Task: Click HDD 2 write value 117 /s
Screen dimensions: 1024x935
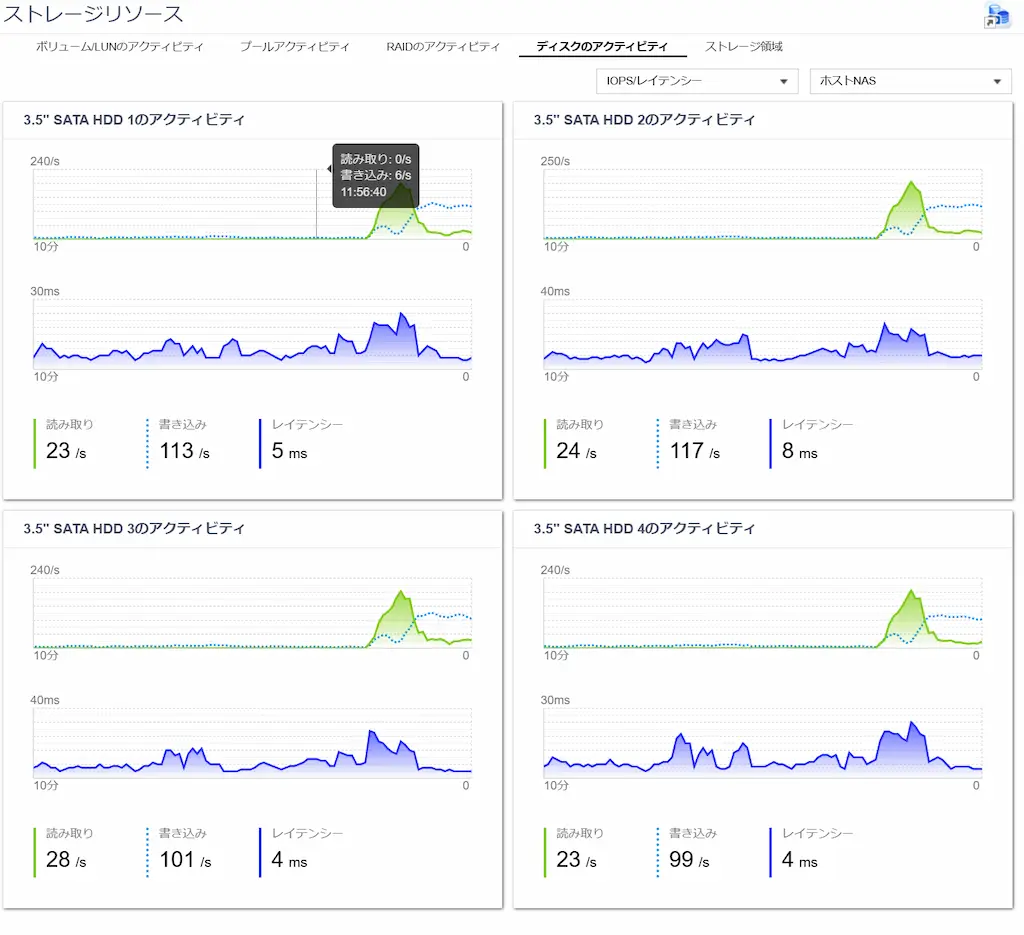Action: click(x=695, y=451)
